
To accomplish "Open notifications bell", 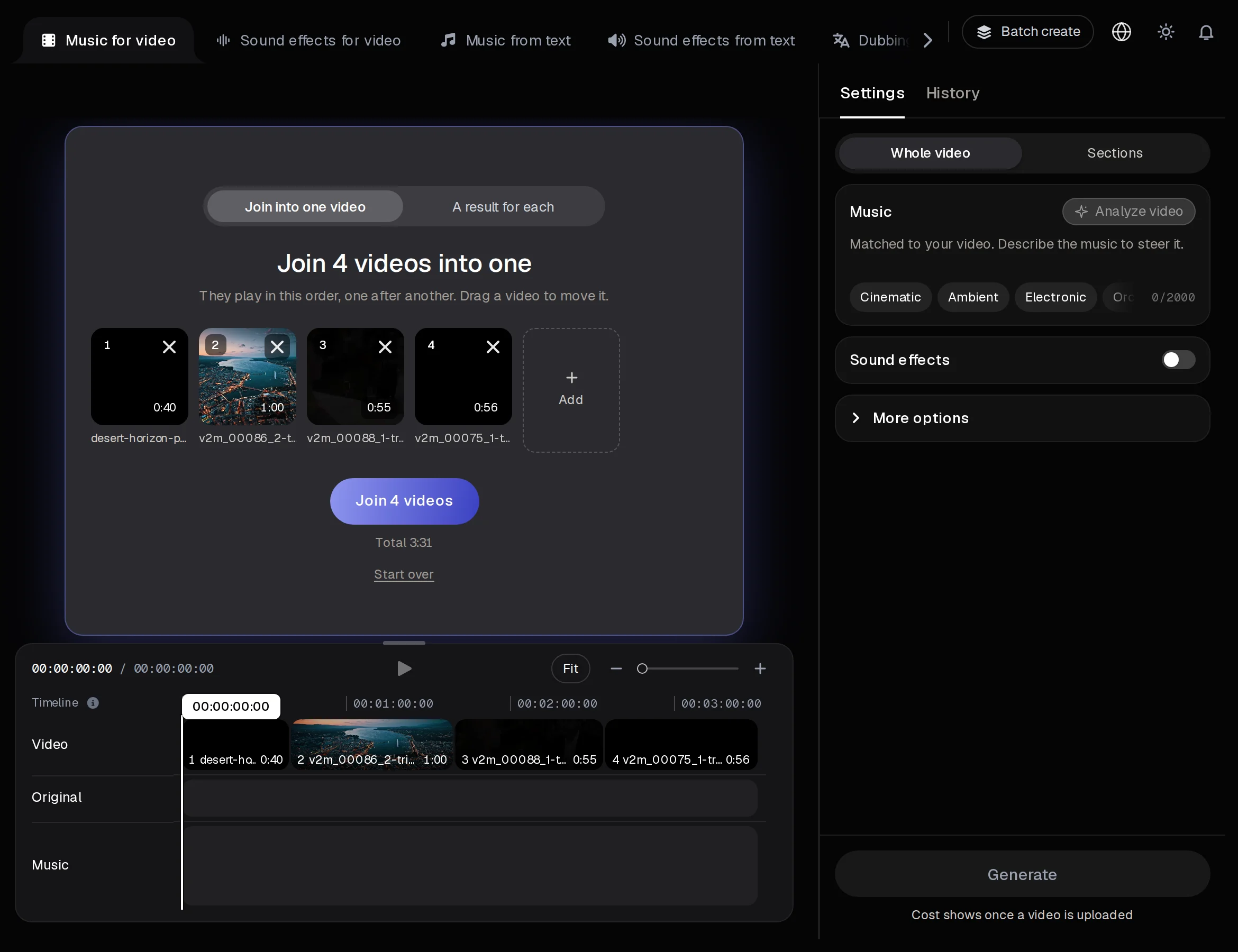I will click(1206, 32).
